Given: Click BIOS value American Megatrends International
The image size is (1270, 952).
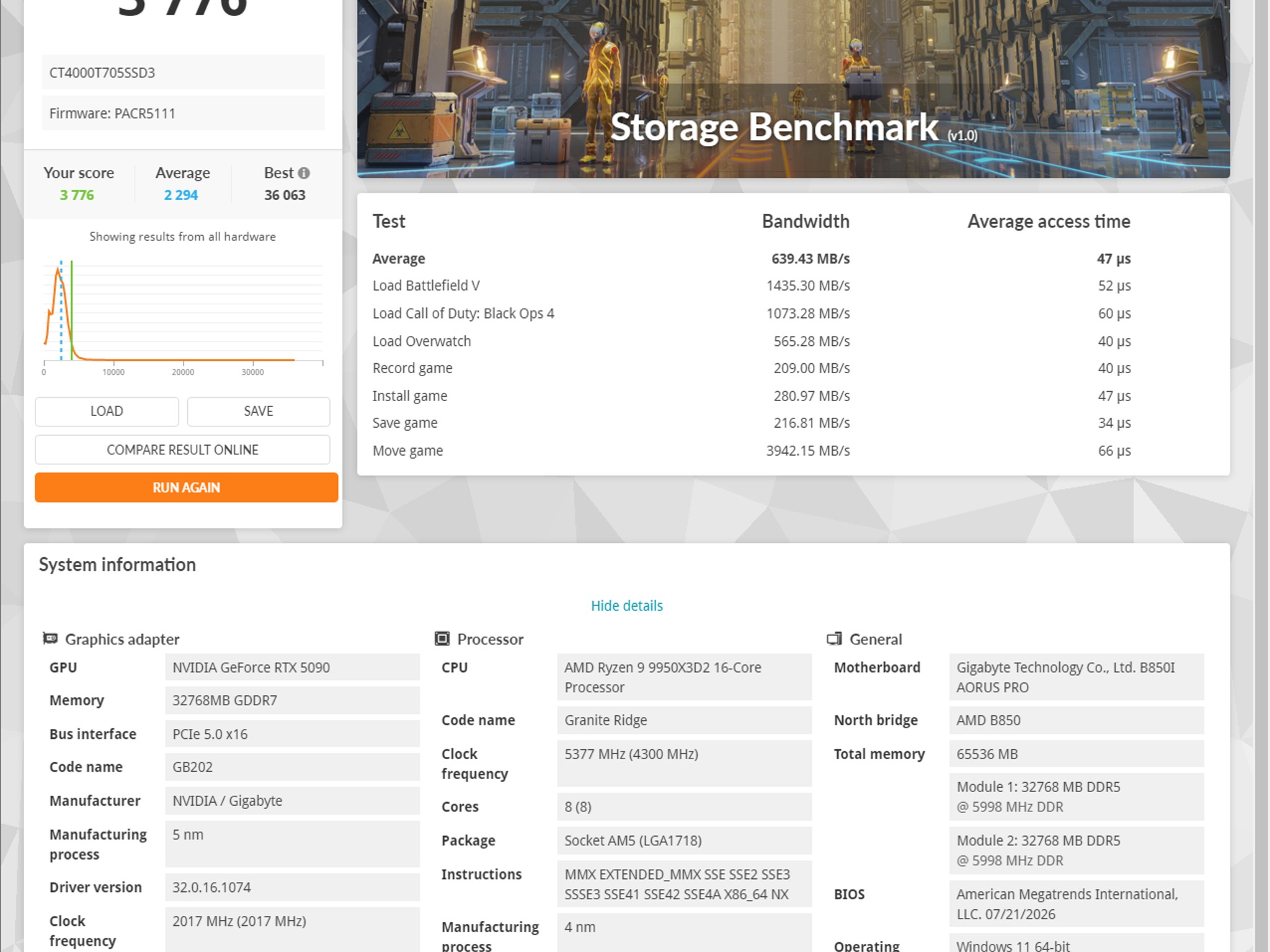Looking at the screenshot, I should (x=1077, y=904).
